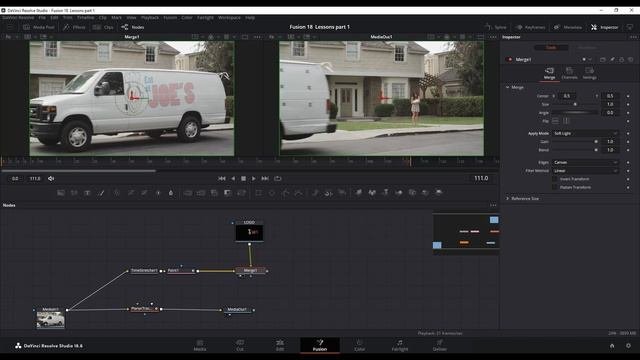Add a Text+ node from toolbar

[x=87, y=193]
